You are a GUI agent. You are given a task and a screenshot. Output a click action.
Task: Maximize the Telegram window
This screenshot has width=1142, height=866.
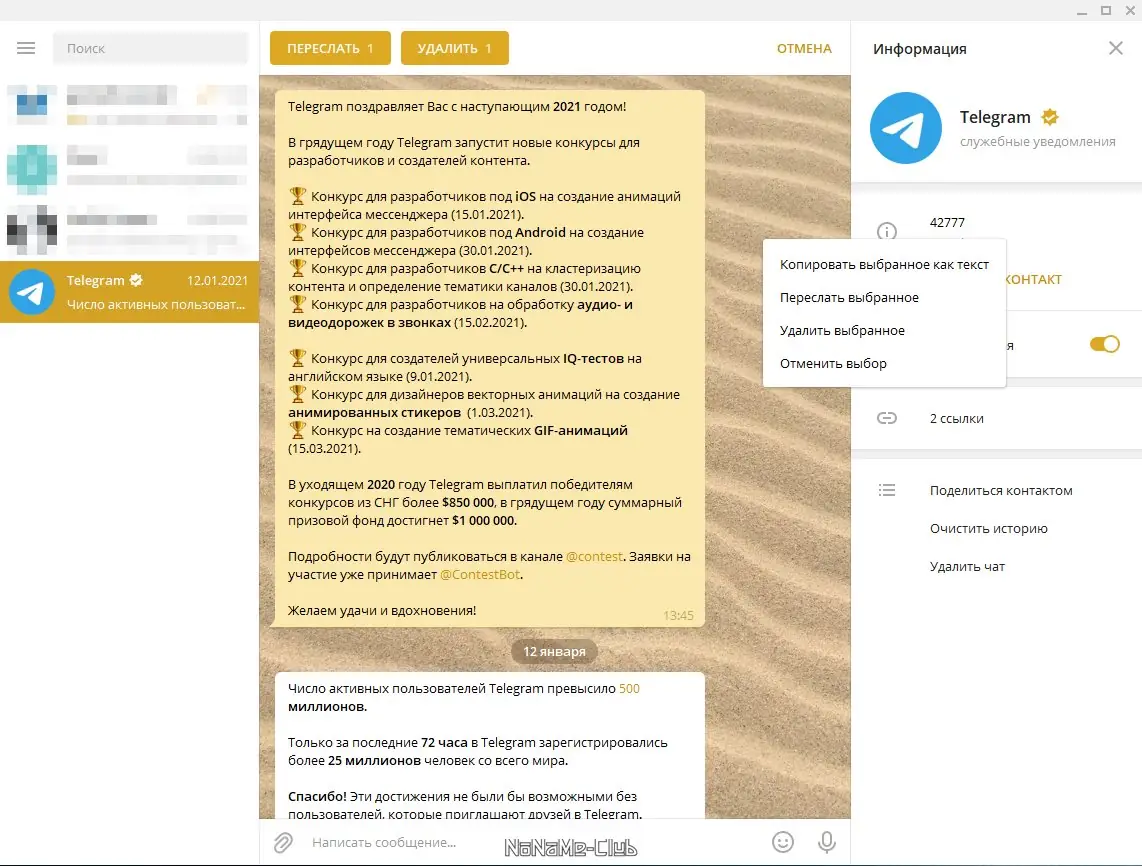(1106, 10)
